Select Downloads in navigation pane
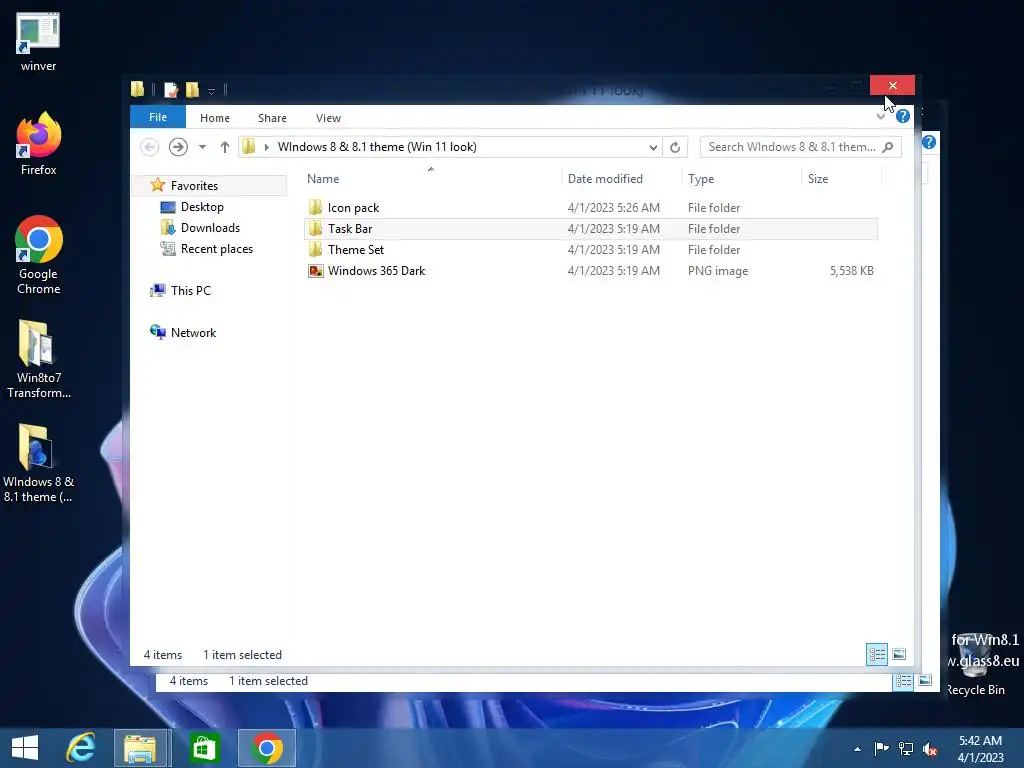 [210, 228]
